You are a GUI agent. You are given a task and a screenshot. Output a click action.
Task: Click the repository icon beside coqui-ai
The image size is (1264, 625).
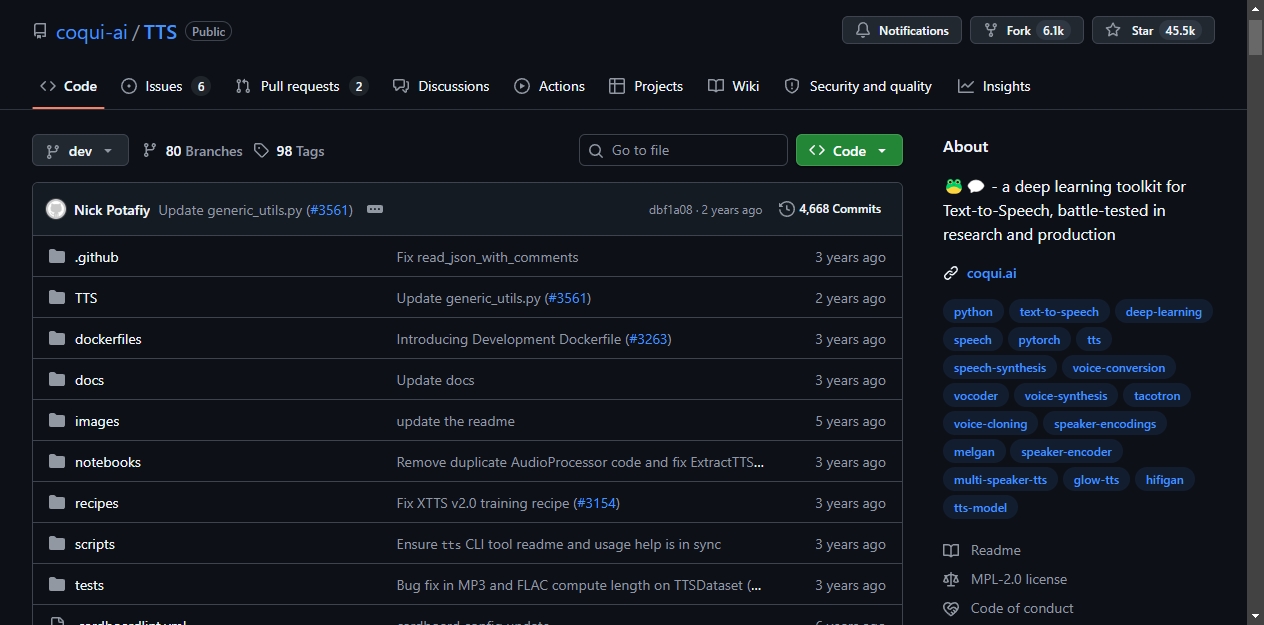point(40,31)
